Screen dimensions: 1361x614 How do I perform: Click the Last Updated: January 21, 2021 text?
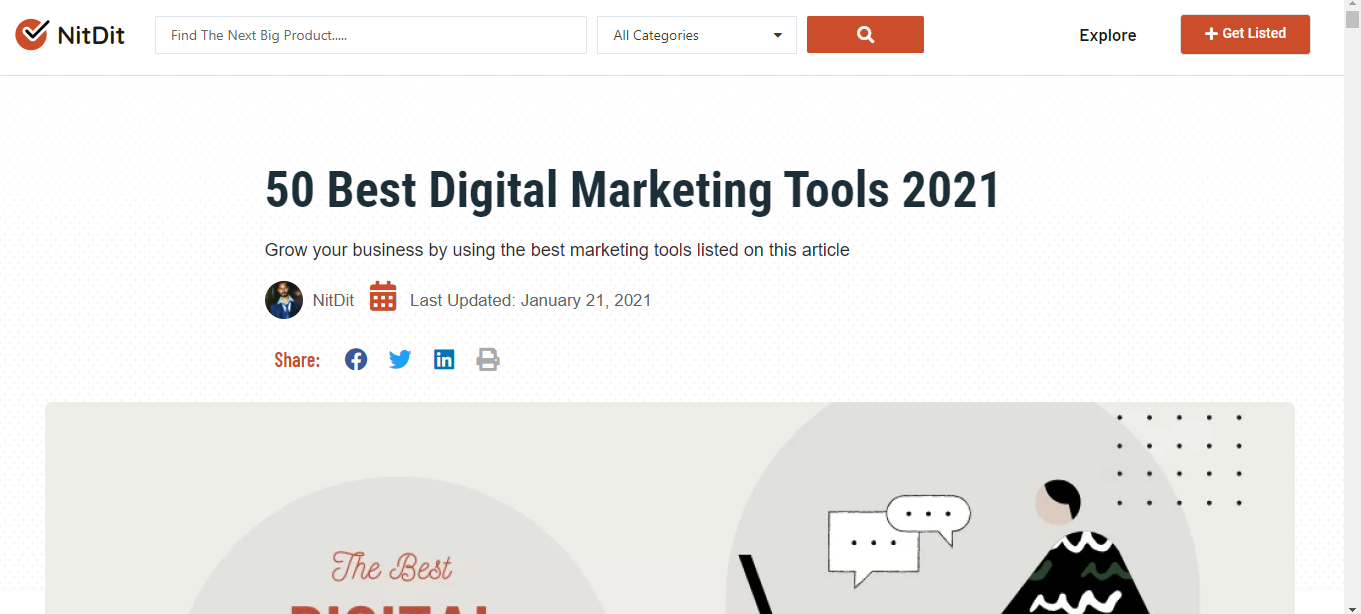pos(531,300)
